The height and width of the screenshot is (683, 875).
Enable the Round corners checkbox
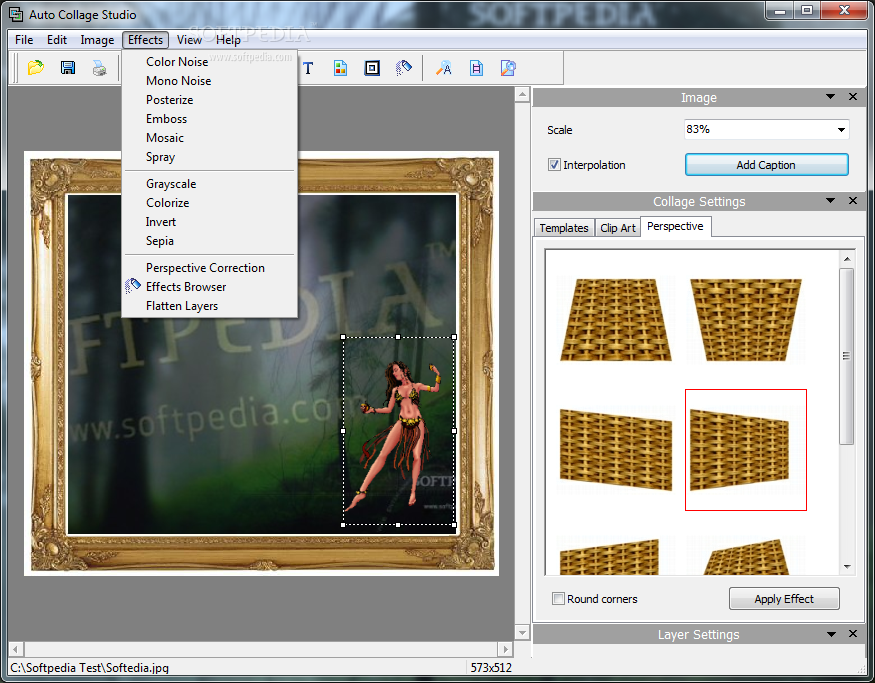(x=558, y=599)
